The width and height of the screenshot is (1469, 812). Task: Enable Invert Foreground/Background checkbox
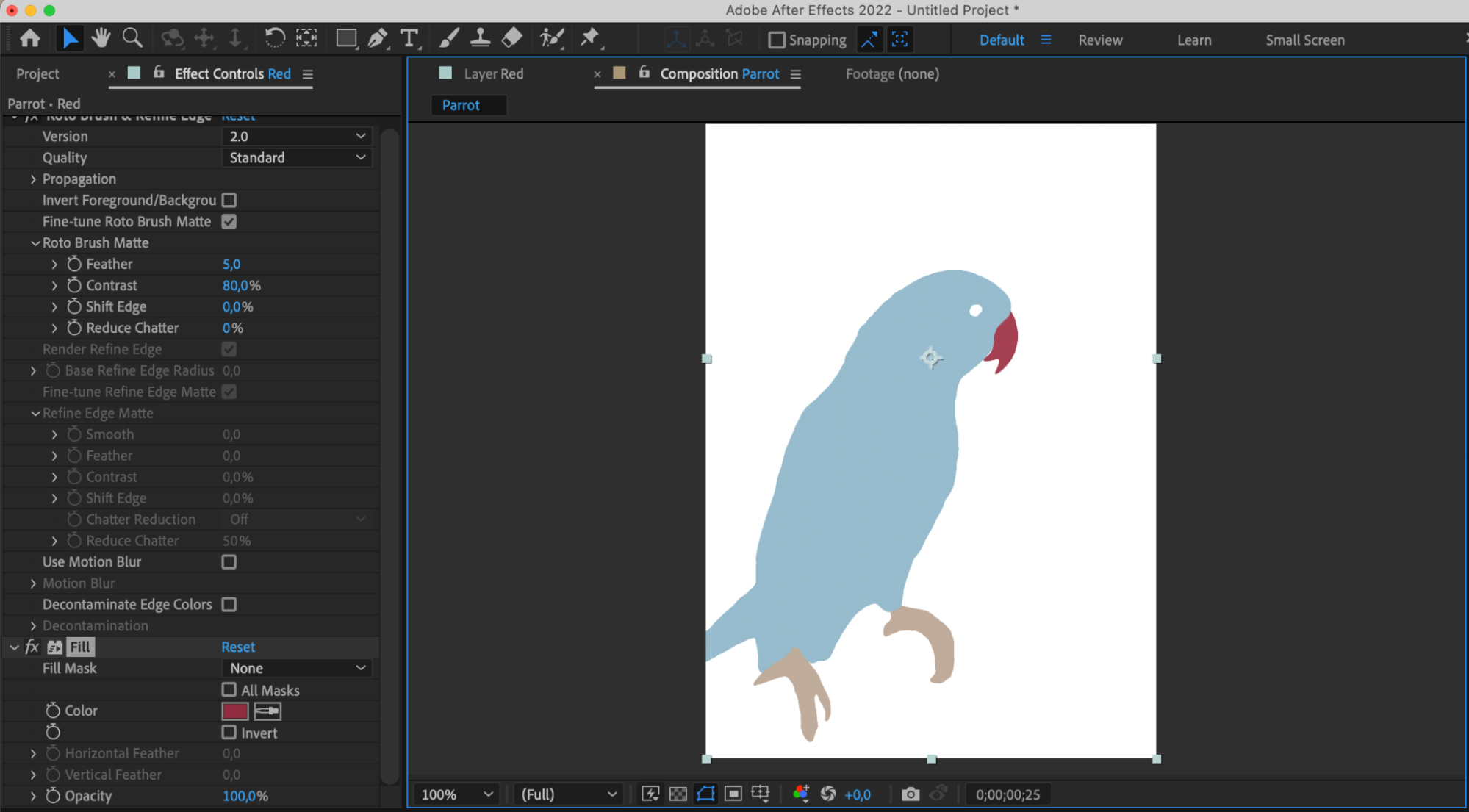(x=229, y=200)
